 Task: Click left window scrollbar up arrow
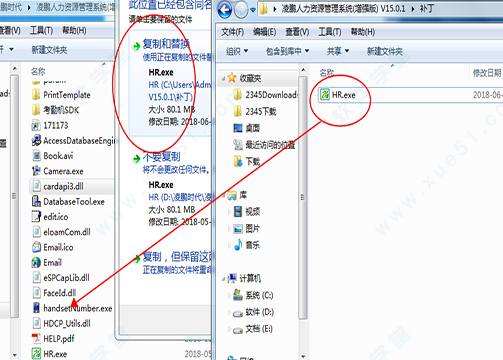click(15, 69)
